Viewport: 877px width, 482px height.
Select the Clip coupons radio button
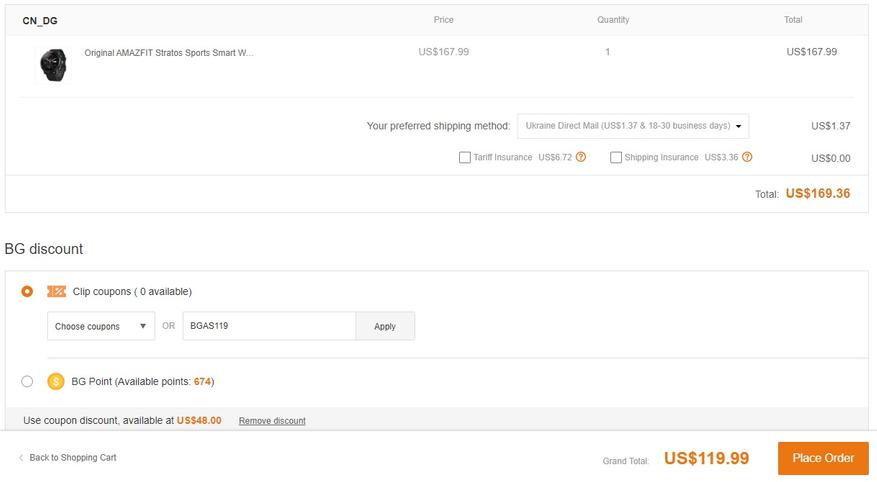27,291
